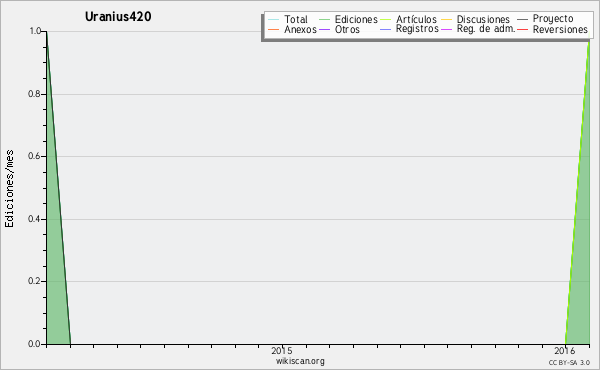
Task: Click the 0.8 y-axis value
Action: tap(35, 94)
